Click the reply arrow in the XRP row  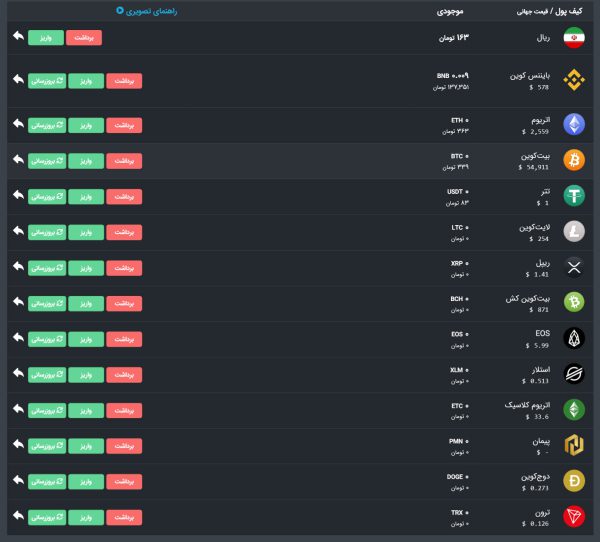(x=18, y=267)
